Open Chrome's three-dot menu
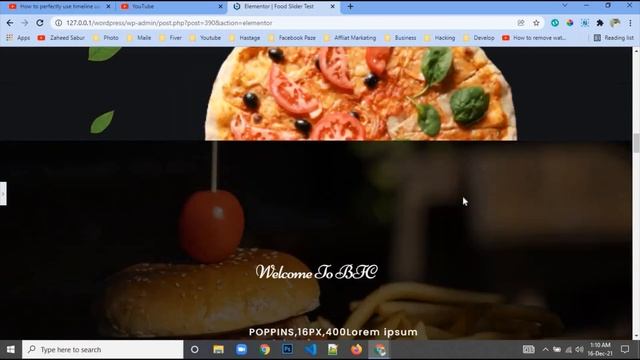 (x=630, y=23)
